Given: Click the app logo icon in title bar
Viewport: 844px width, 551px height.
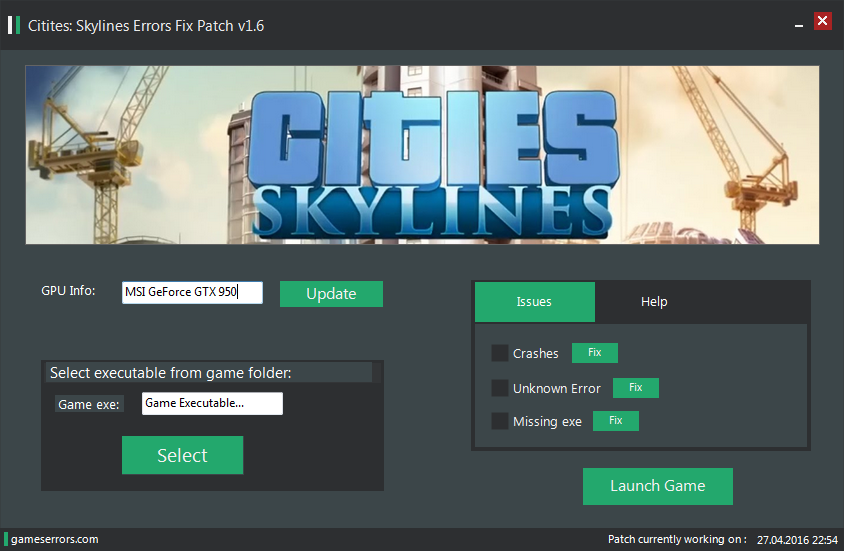Looking at the screenshot, I should 14,25.
